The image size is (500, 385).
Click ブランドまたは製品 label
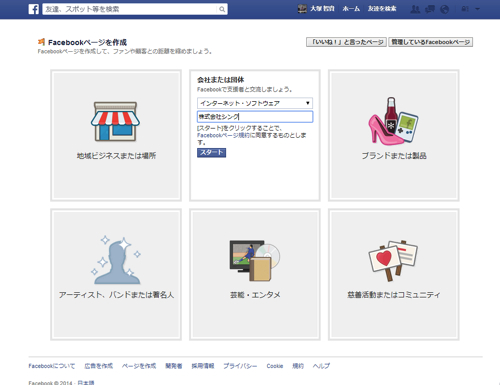pyautogui.click(x=394, y=156)
